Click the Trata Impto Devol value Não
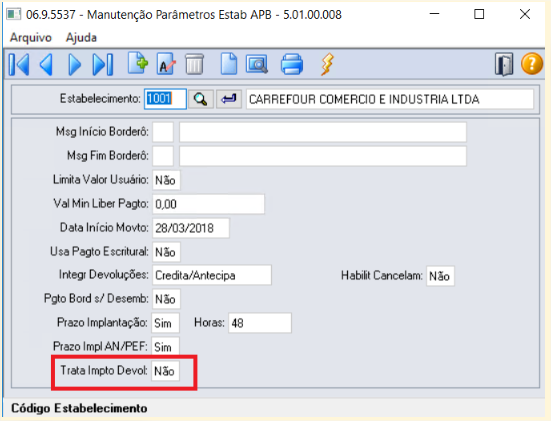551x421 pixels. (166, 371)
